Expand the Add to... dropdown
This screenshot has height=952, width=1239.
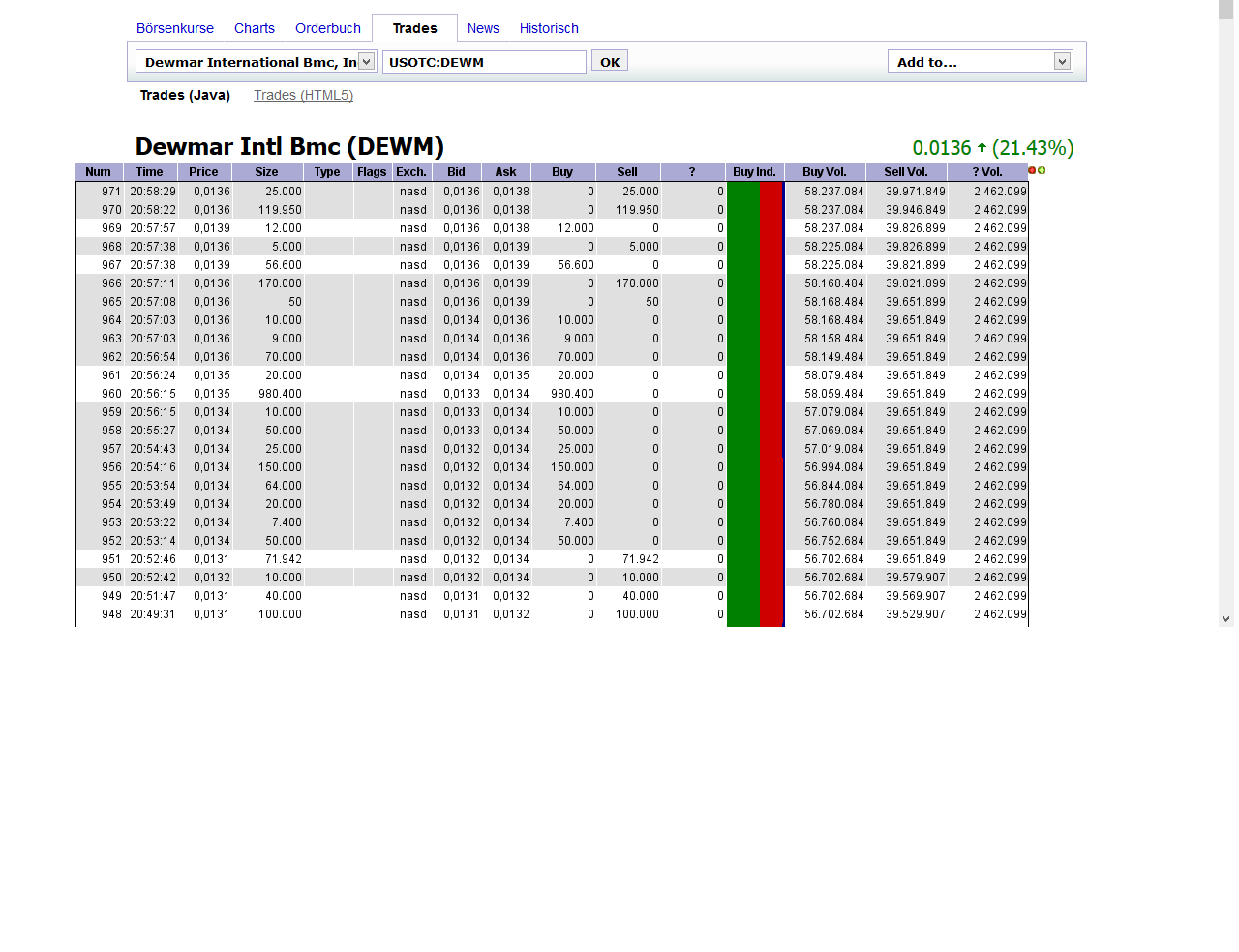click(1062, 62)
